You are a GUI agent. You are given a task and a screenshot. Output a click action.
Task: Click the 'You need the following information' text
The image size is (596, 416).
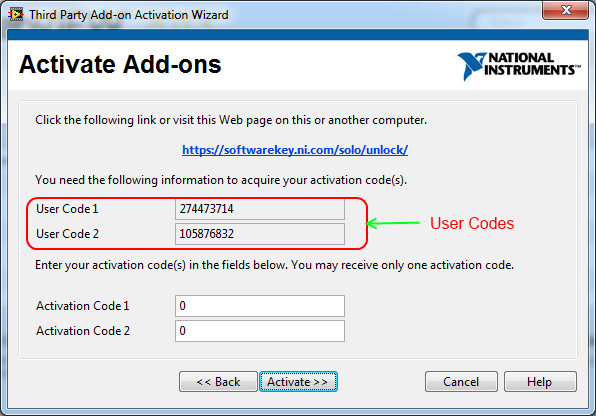[x=221, y=179]
